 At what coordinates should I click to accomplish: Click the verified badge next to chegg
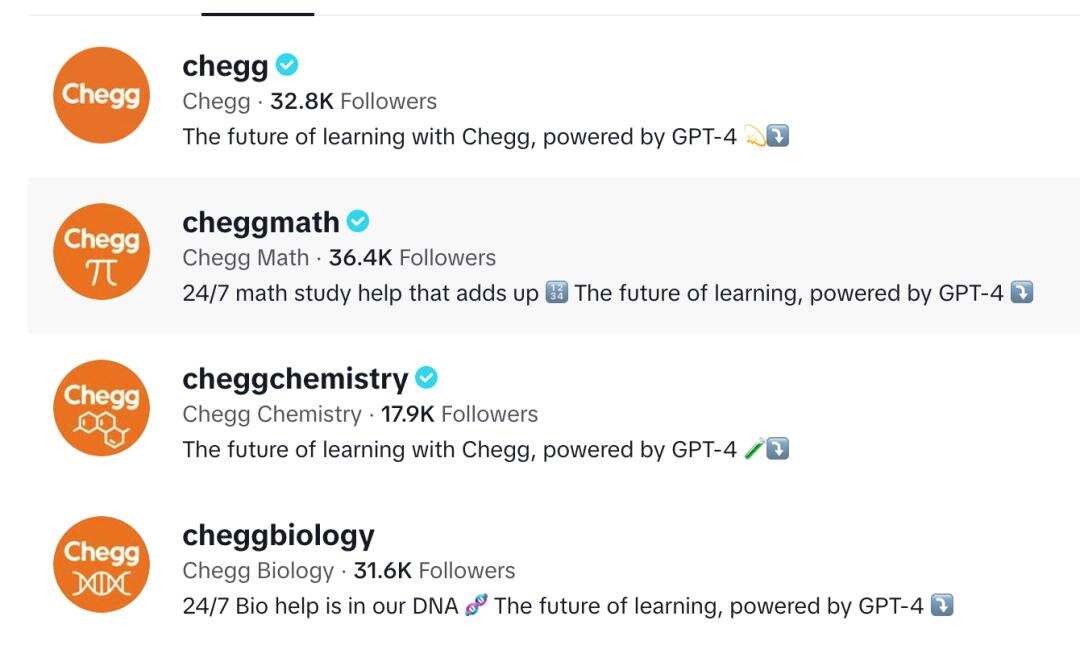point(287,66)
